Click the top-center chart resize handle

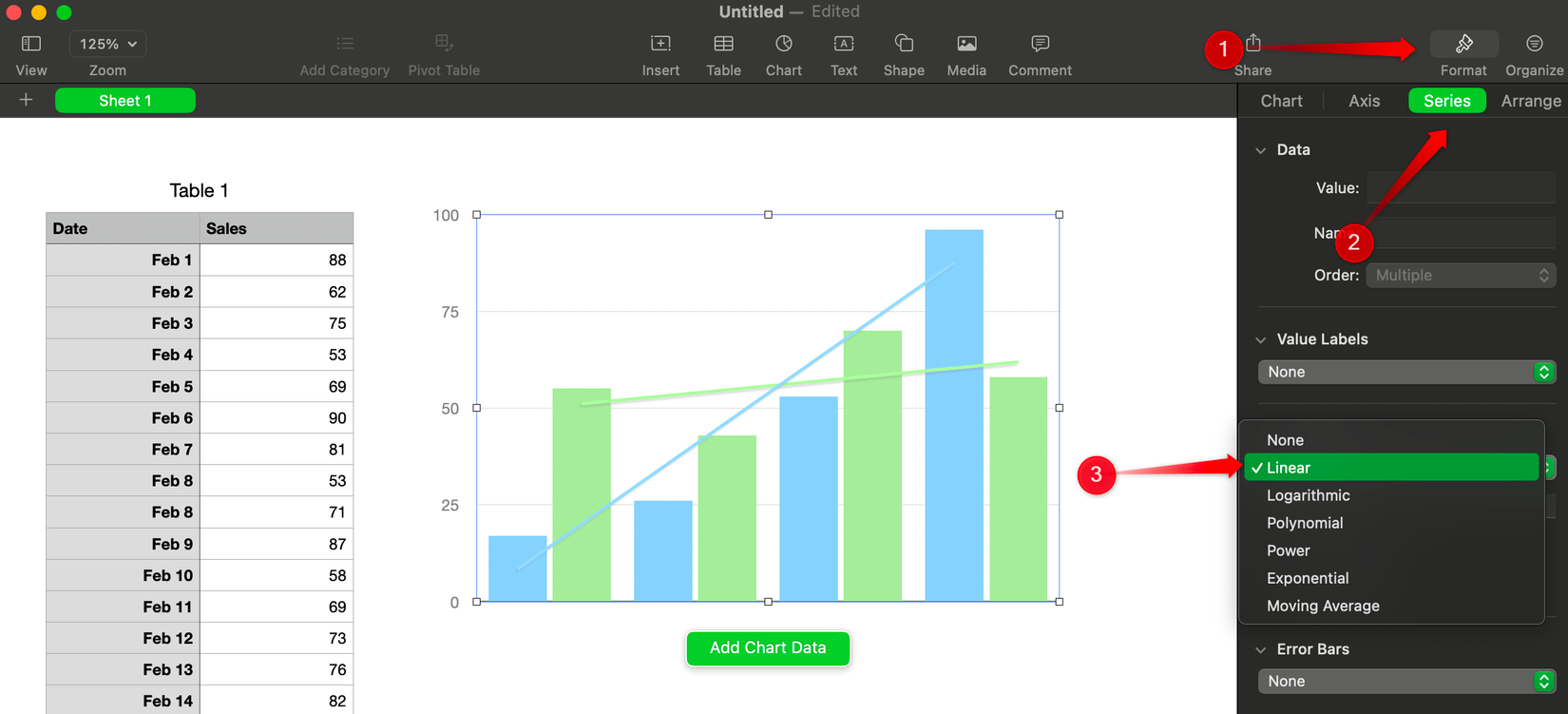click(768, 215)
